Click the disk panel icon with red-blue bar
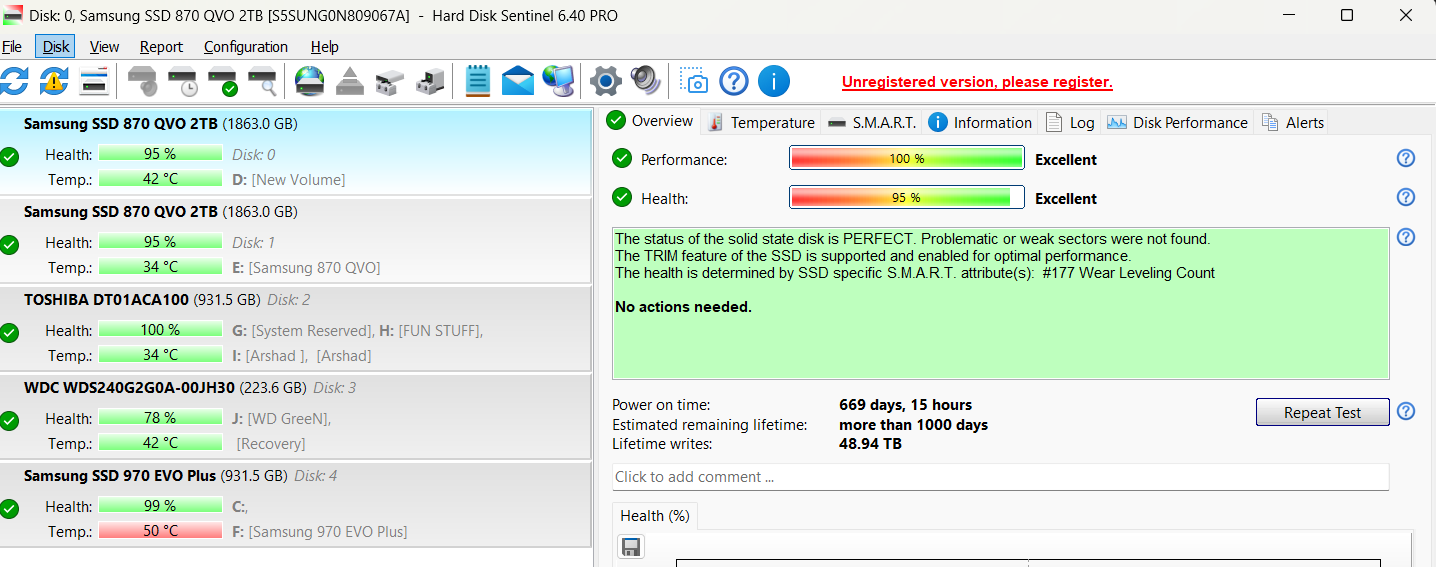This screenshot has height=567, width=1436. [94, 81]
